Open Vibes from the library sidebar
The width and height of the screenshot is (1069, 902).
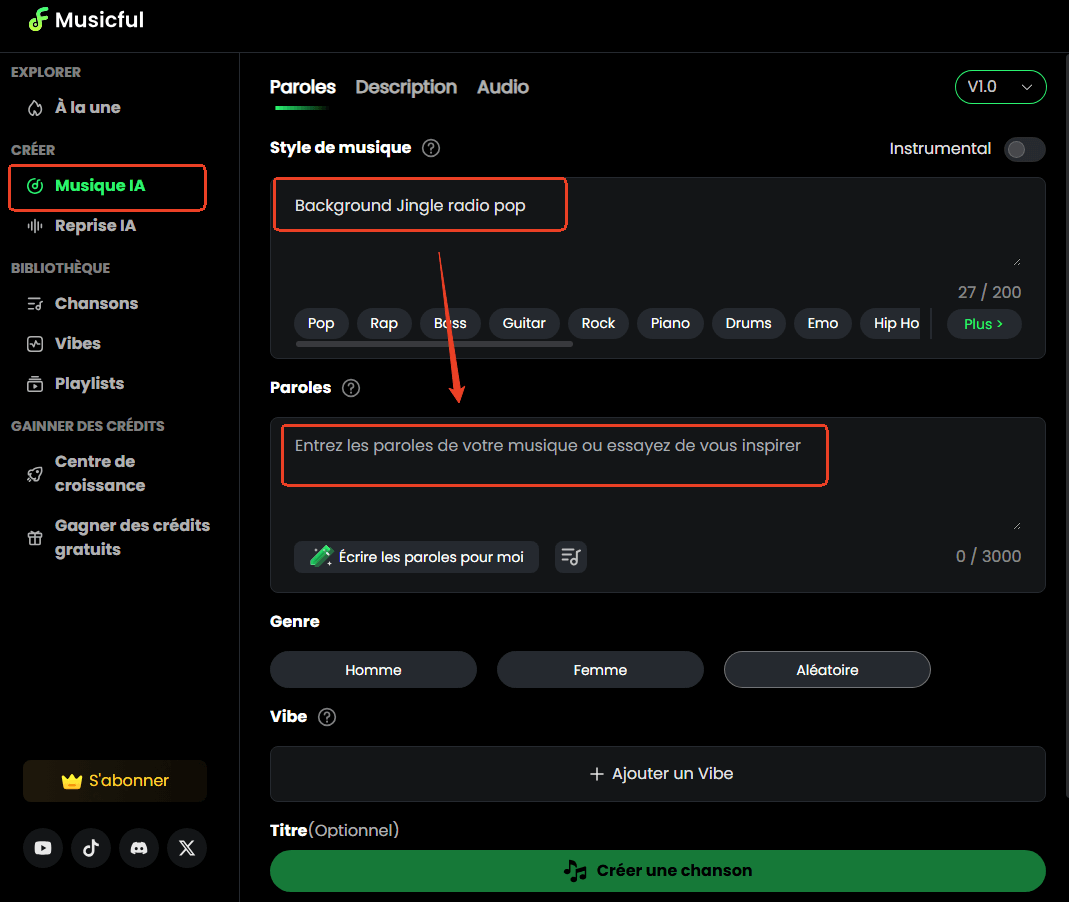pyautogui.click(x=76, y=343)
